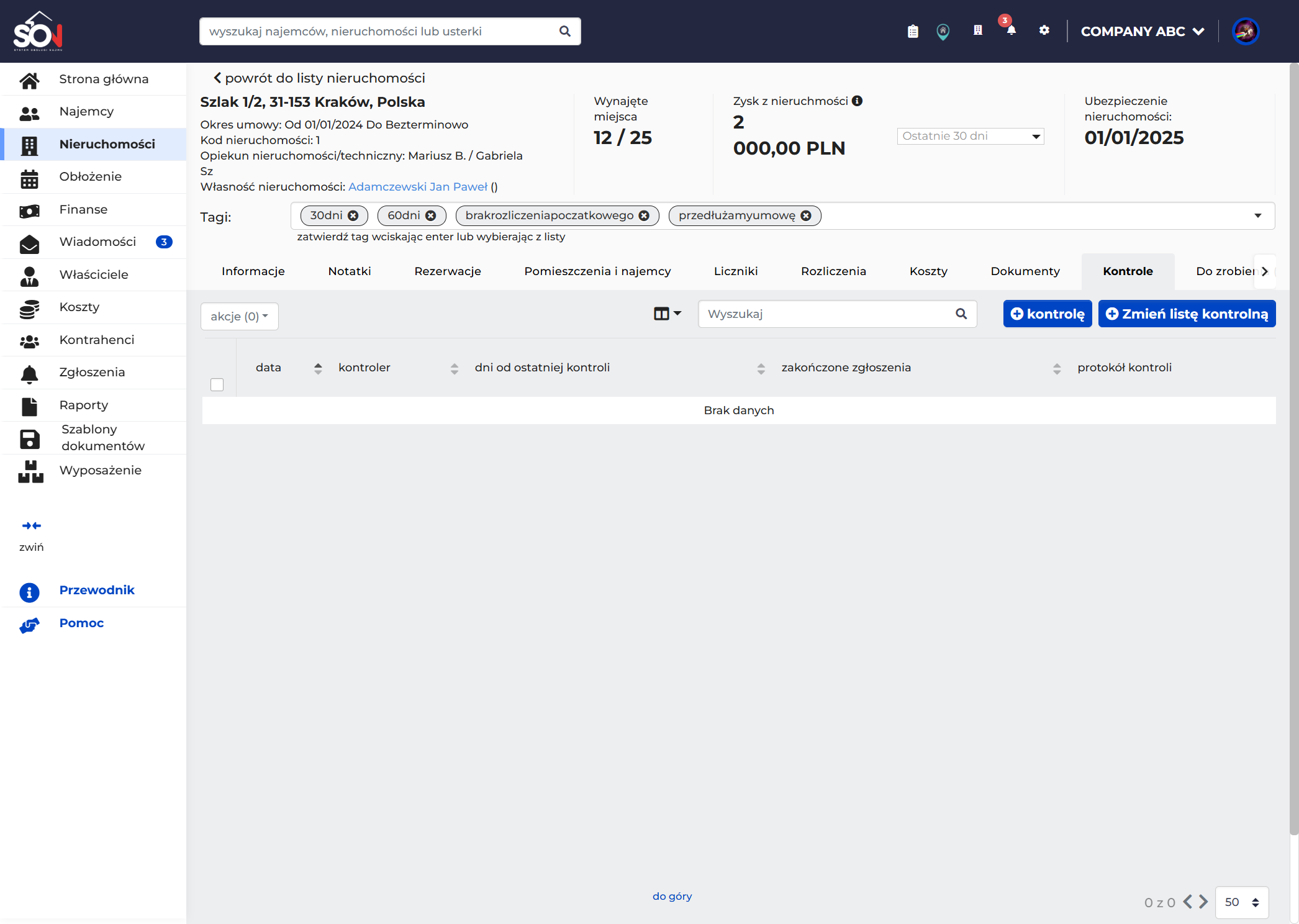
Task: Sort by kontroler column arrows
Action: click(x=454, y=369)
